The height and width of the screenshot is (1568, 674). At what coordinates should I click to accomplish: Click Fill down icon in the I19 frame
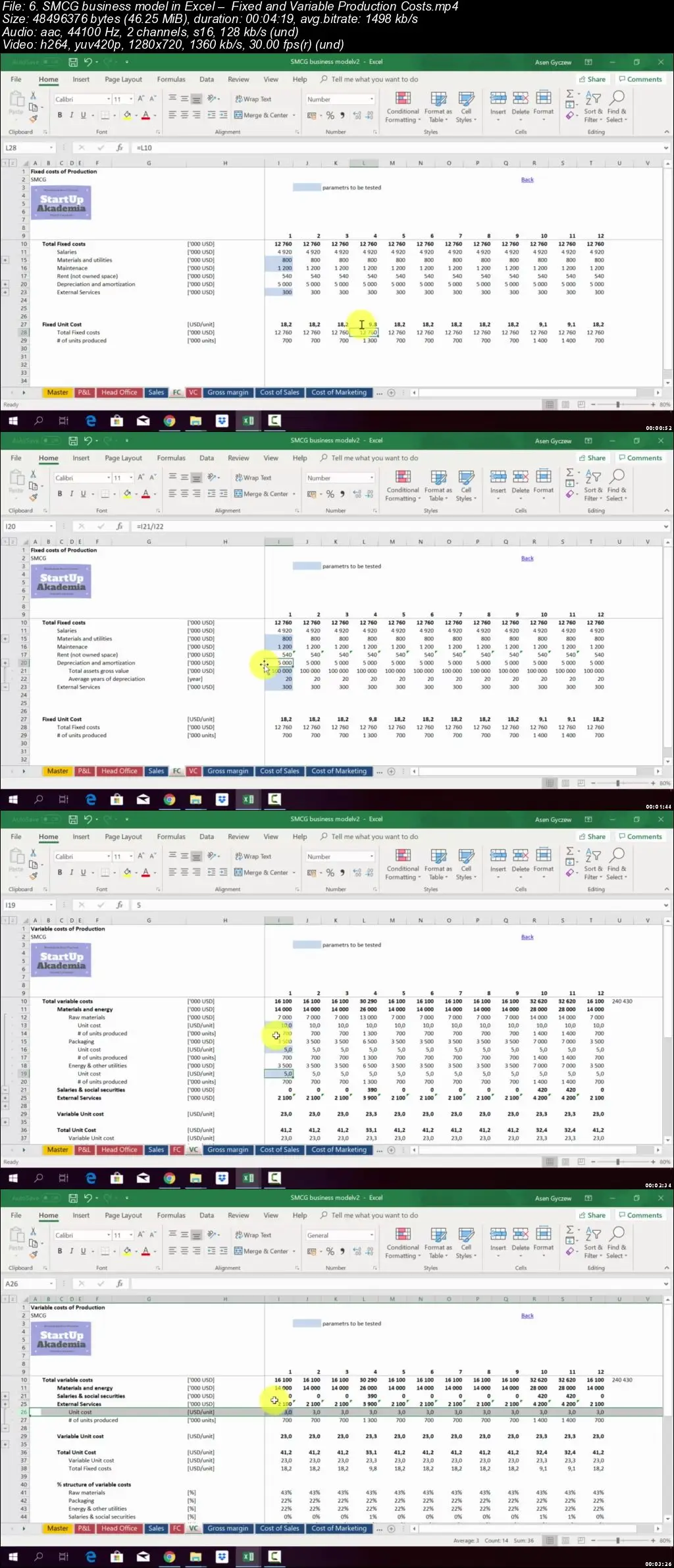click(570, 862)
